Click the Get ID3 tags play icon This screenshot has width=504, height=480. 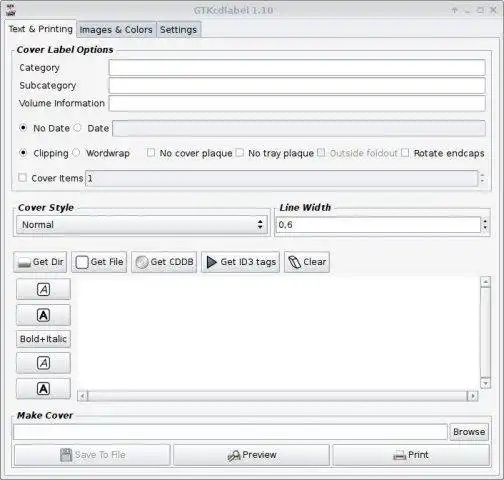(211, 262)
